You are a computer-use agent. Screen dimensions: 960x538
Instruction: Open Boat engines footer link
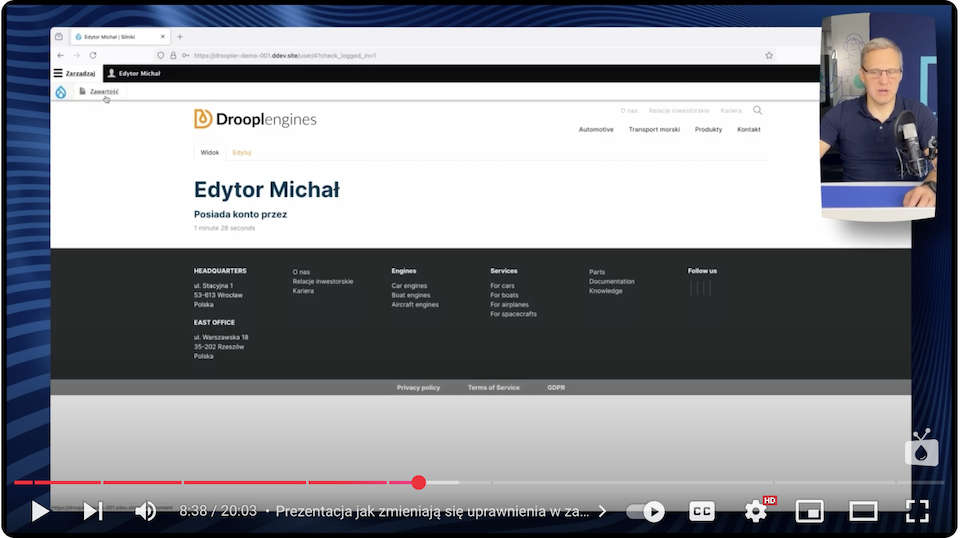(x=411, y=295)
